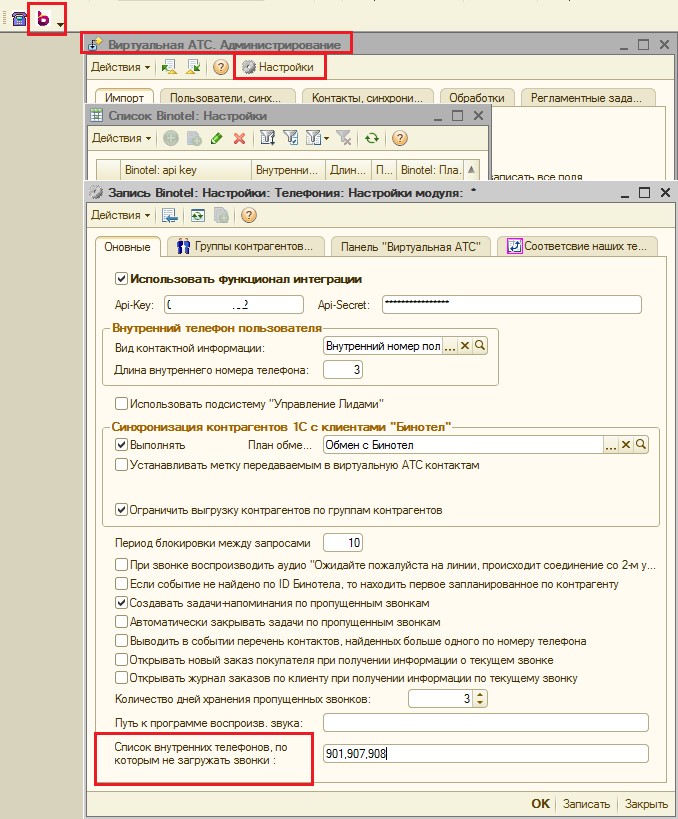Expand dropdown arrow beside Binotel b icon
This screenshot has width=678, height=819.
click(x=61, y=25)
